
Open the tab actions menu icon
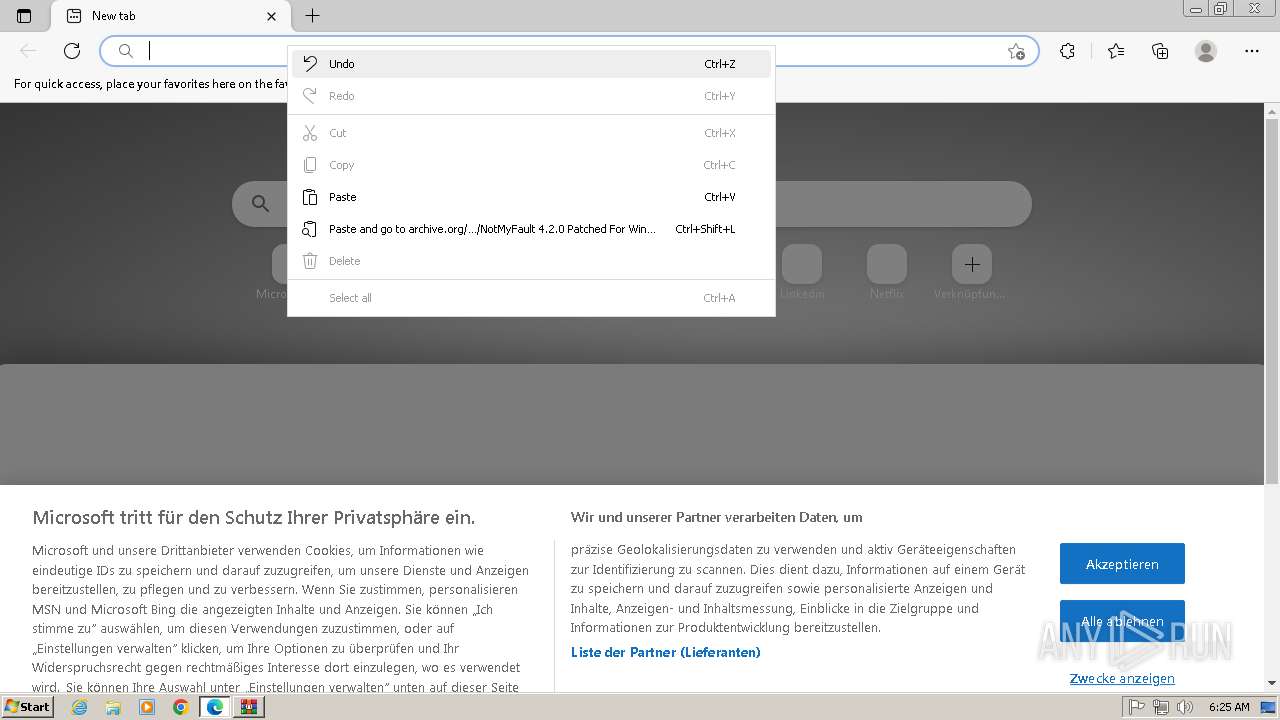(24, 16)
